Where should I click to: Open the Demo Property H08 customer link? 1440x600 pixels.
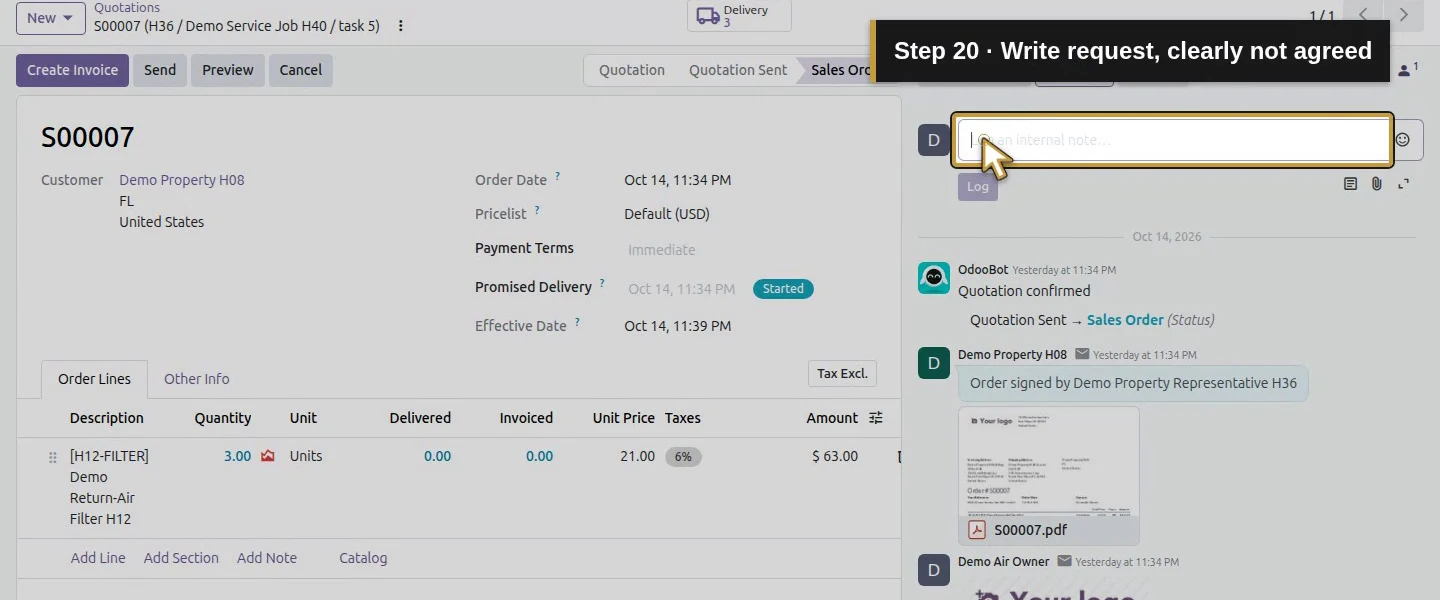point(182,180)
